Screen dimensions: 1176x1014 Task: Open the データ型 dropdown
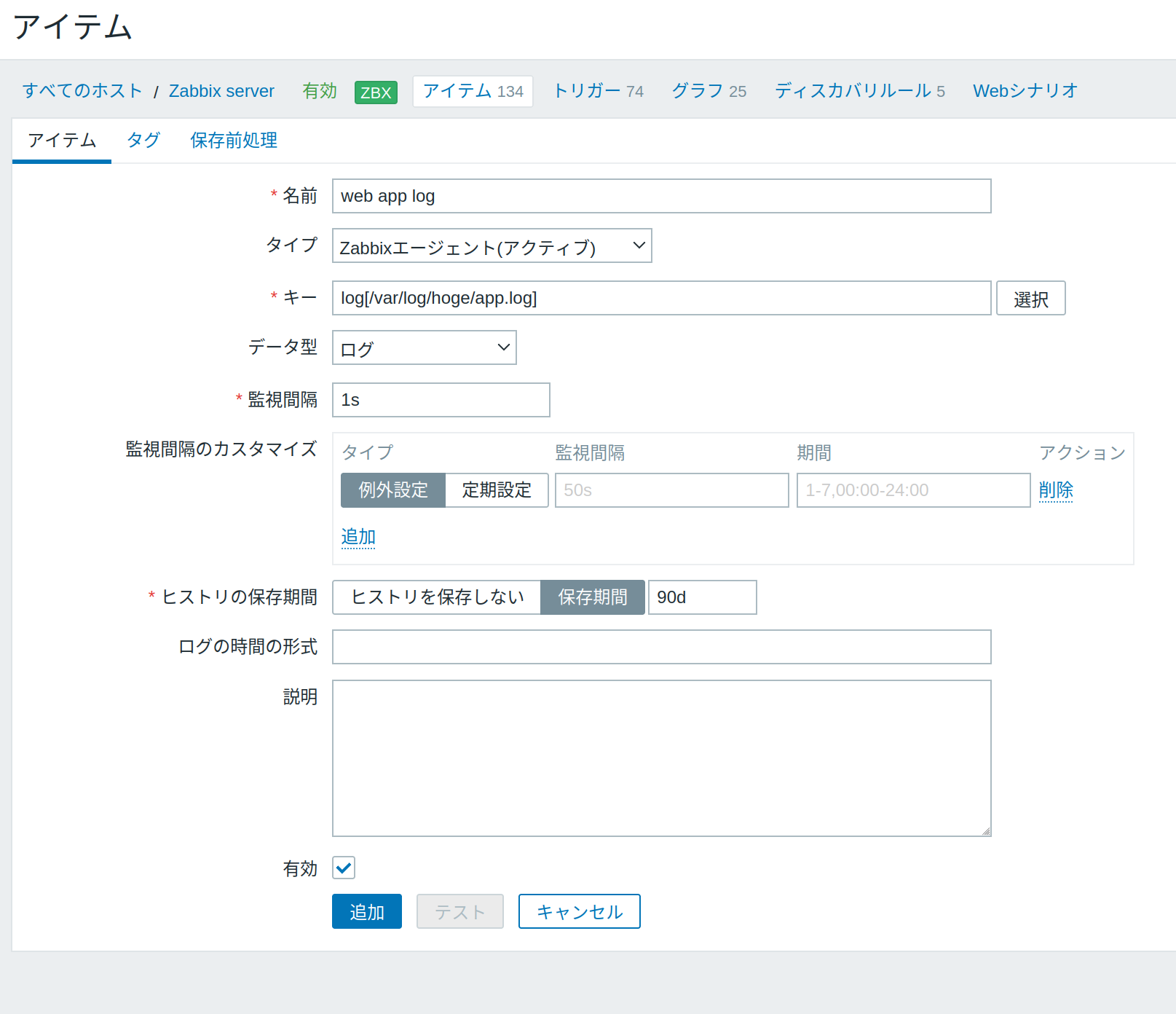[423, 347]
